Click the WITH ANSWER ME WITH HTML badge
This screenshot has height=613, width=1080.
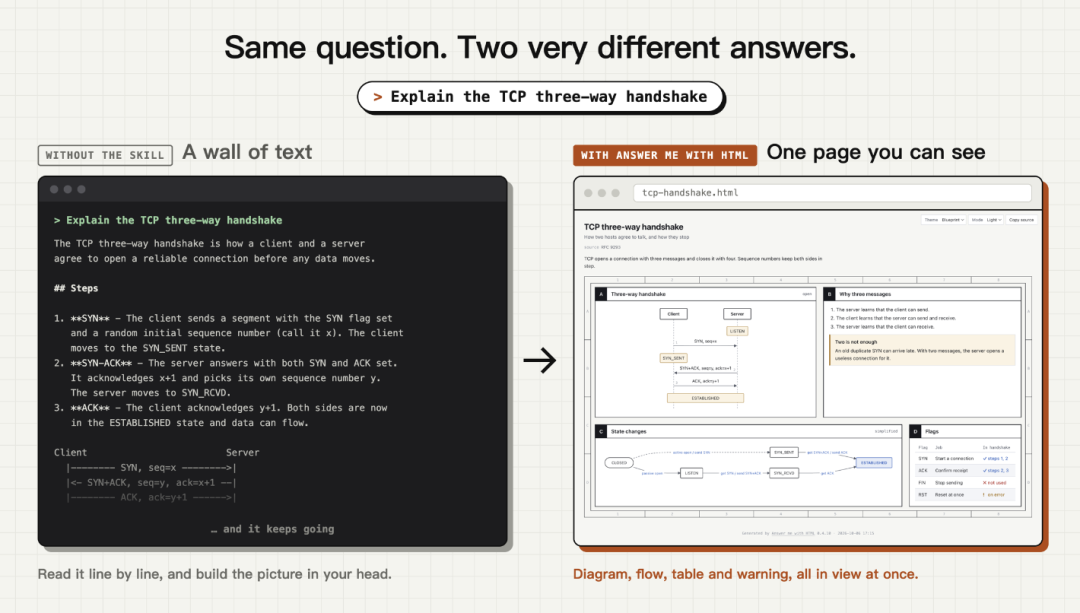tap(665, 155)
